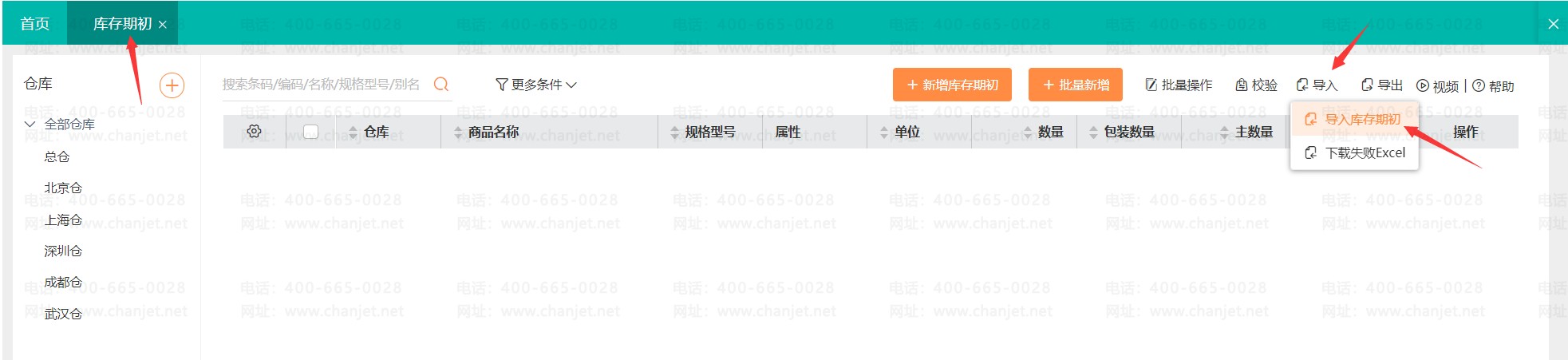Click the search magnifier icon

click(440, 84)
